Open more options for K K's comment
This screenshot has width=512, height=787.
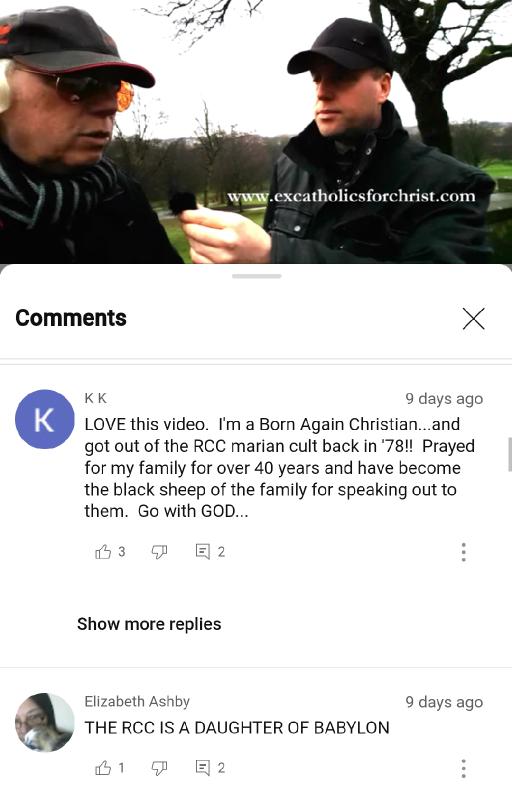(x=464, y=552)
